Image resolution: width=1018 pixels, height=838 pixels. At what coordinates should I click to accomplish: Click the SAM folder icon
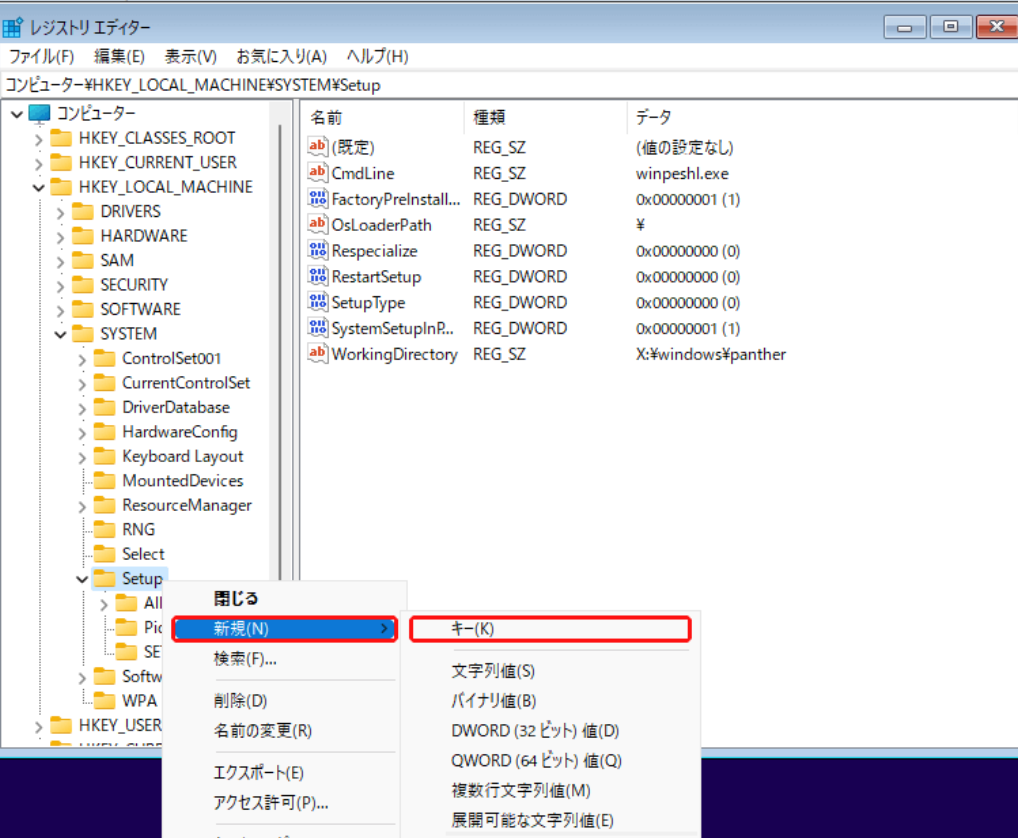82,260
